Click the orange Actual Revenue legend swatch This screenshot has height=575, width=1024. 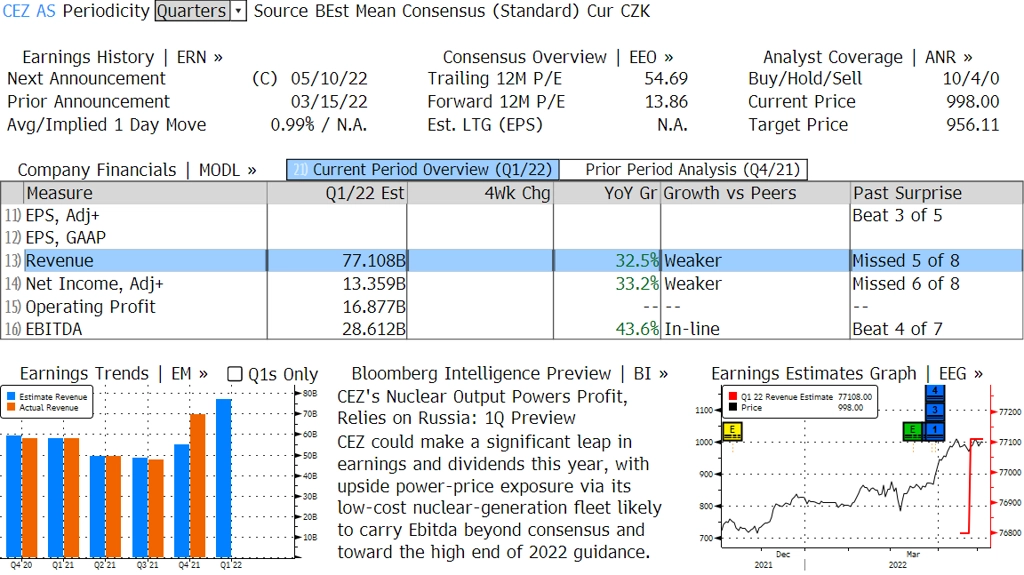(11, 407)
